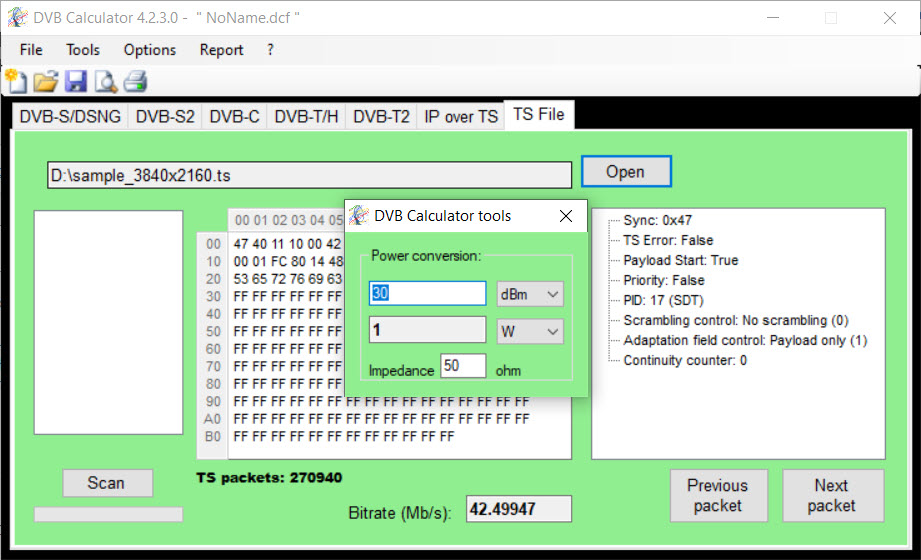Switch to the DVB-S2 tab
Screen dimensions: 921x560
pyautogui.click(x=165, y=116)
